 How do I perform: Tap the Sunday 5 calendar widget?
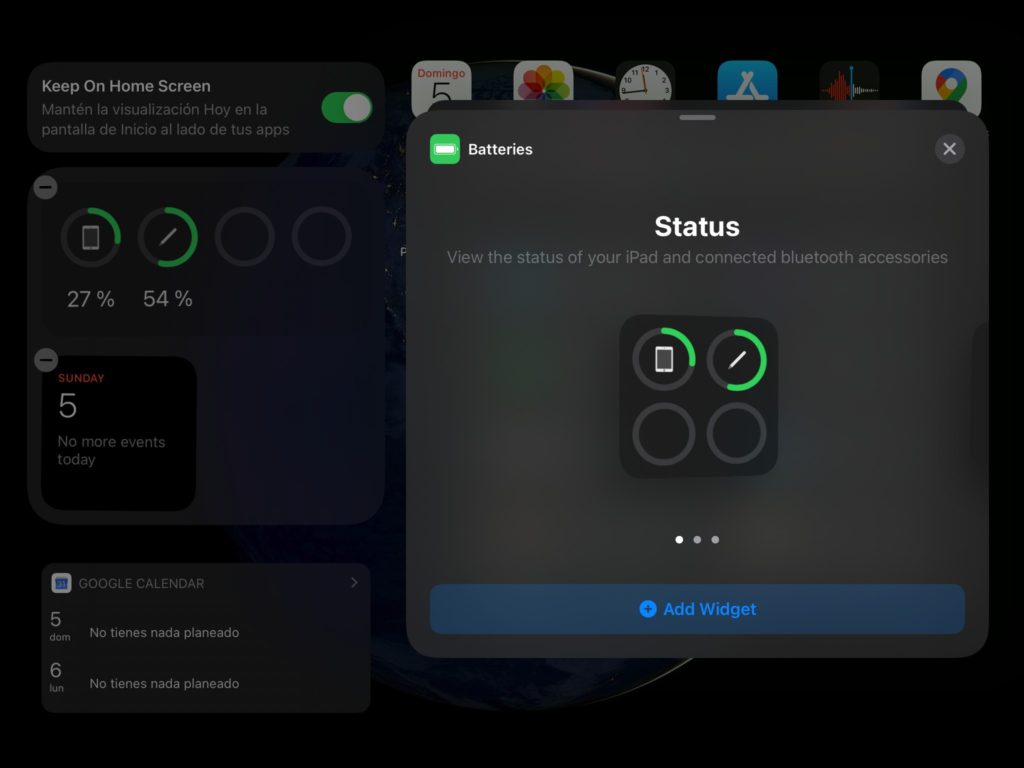point(118,433)
